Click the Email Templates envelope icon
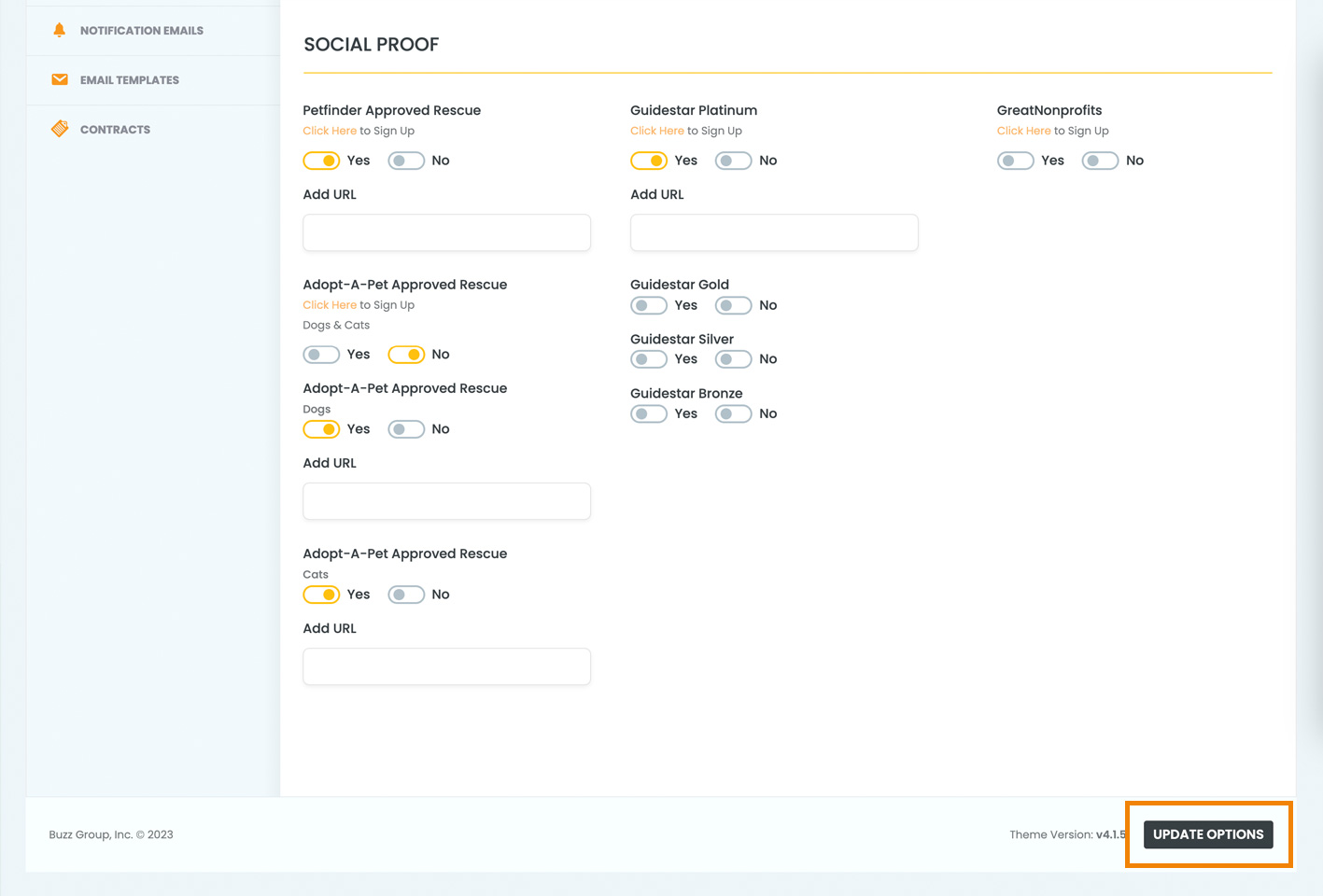 pyautogui.click(x=60, y=79)
